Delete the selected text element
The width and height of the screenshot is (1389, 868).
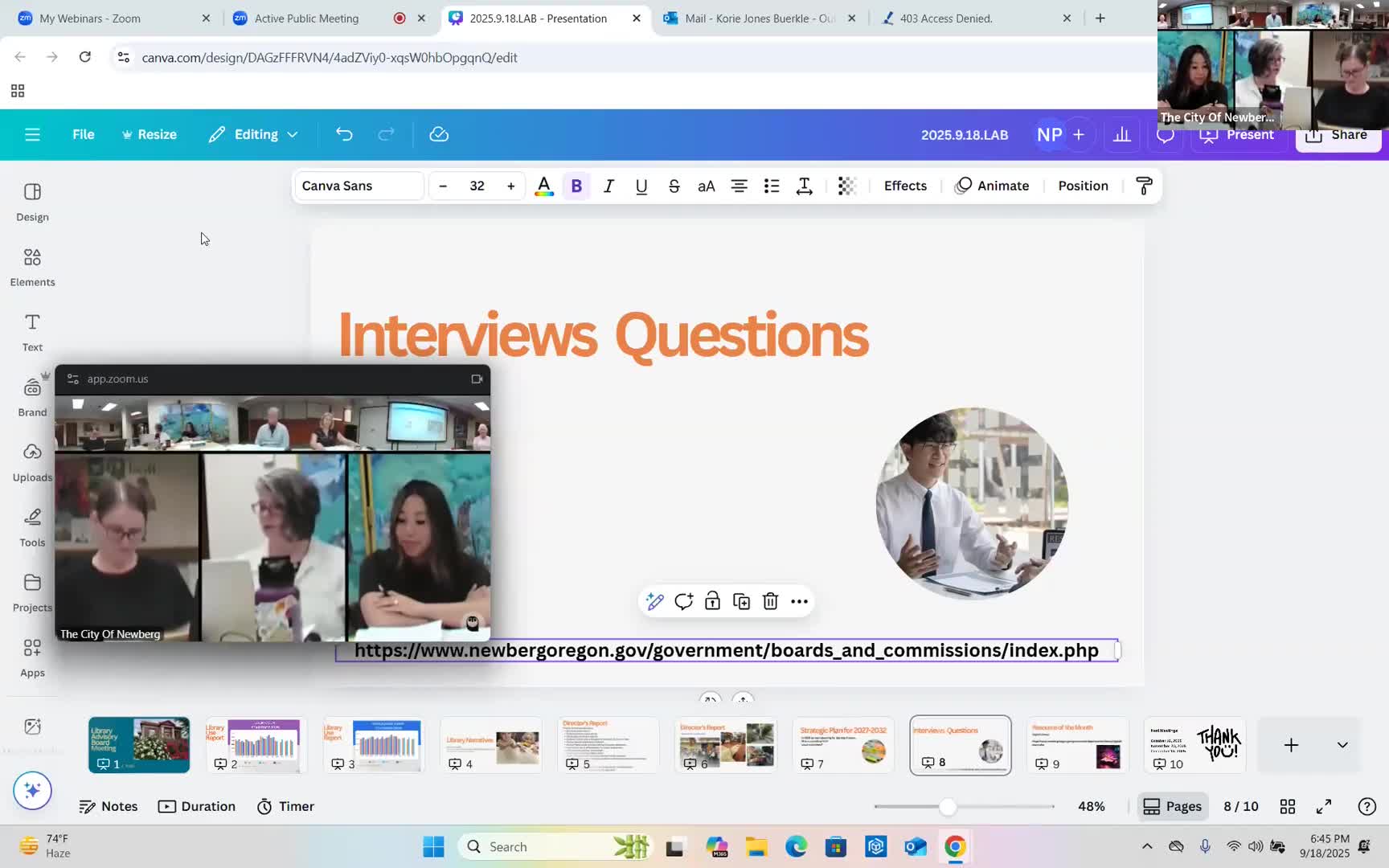pos(770,601)
